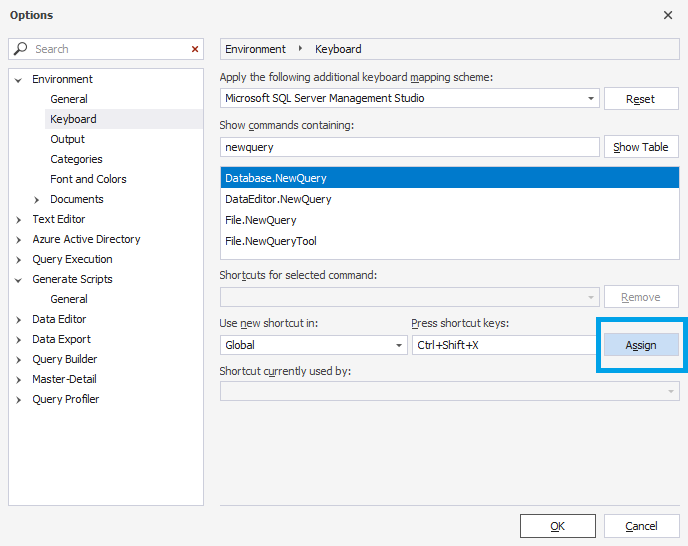Expand the Master-Detail node
Image resolution: width=688 pixels, height=546 pixels.
tap(18, 380)
